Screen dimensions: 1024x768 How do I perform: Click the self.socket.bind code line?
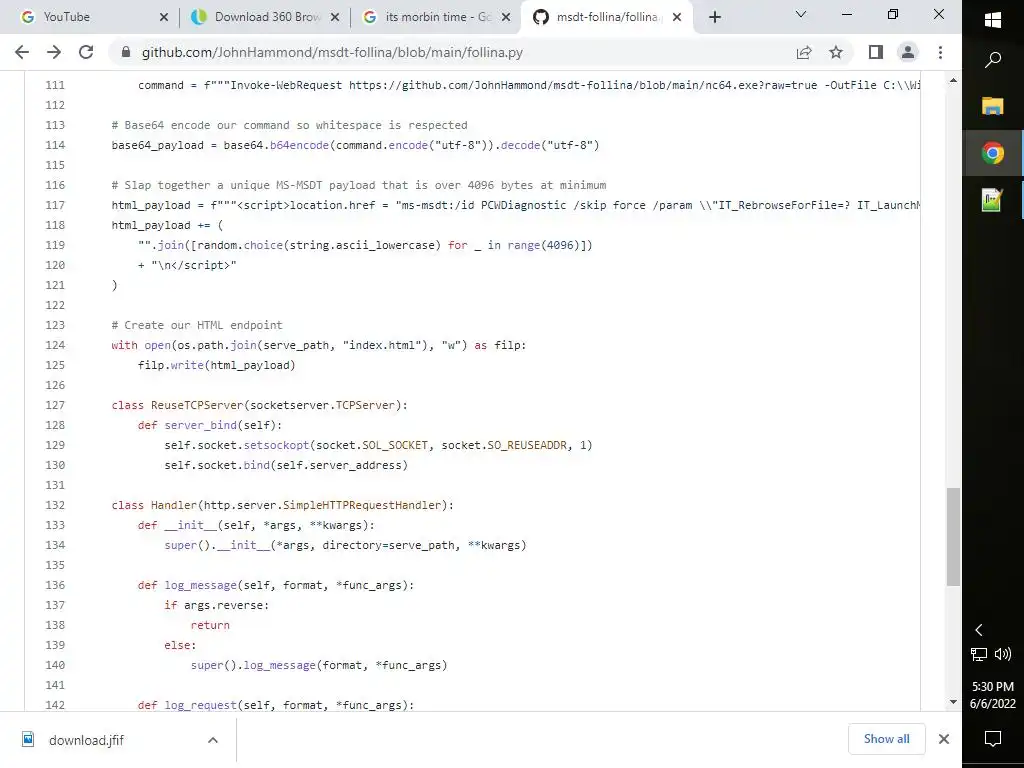(x=285, y=465)
